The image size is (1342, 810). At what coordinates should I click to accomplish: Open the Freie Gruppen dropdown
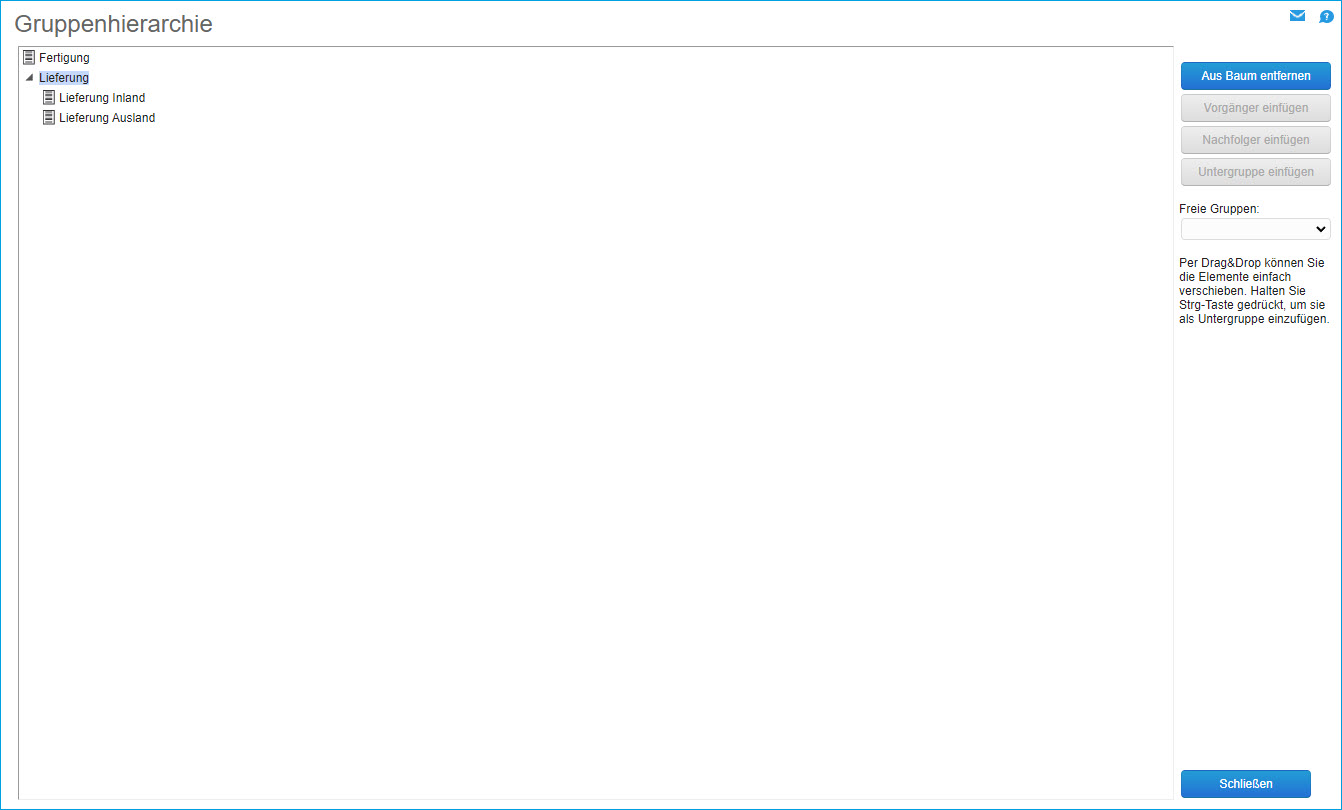[x=1255, y=229]
